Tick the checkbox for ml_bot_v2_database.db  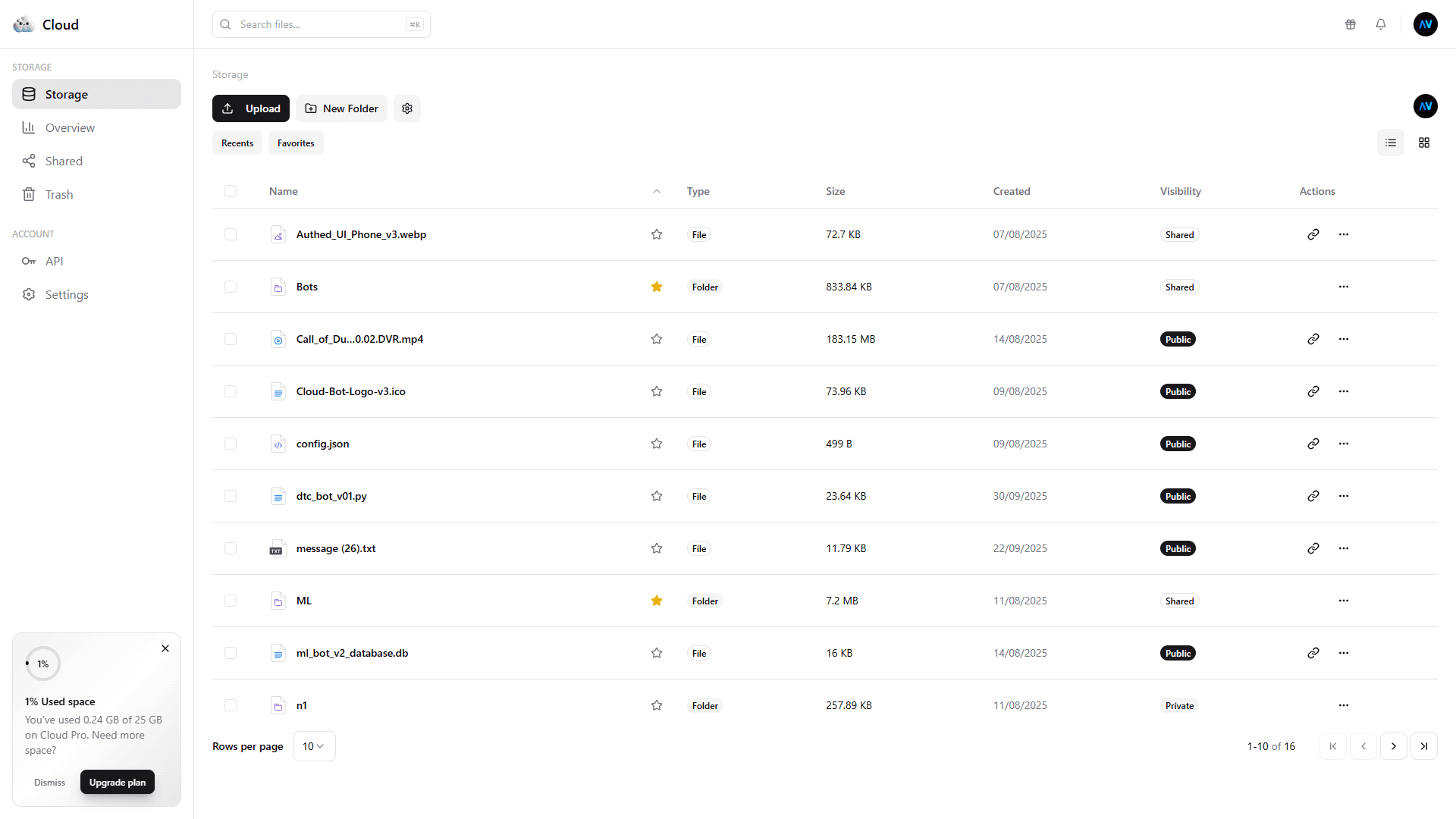point(231,653)
